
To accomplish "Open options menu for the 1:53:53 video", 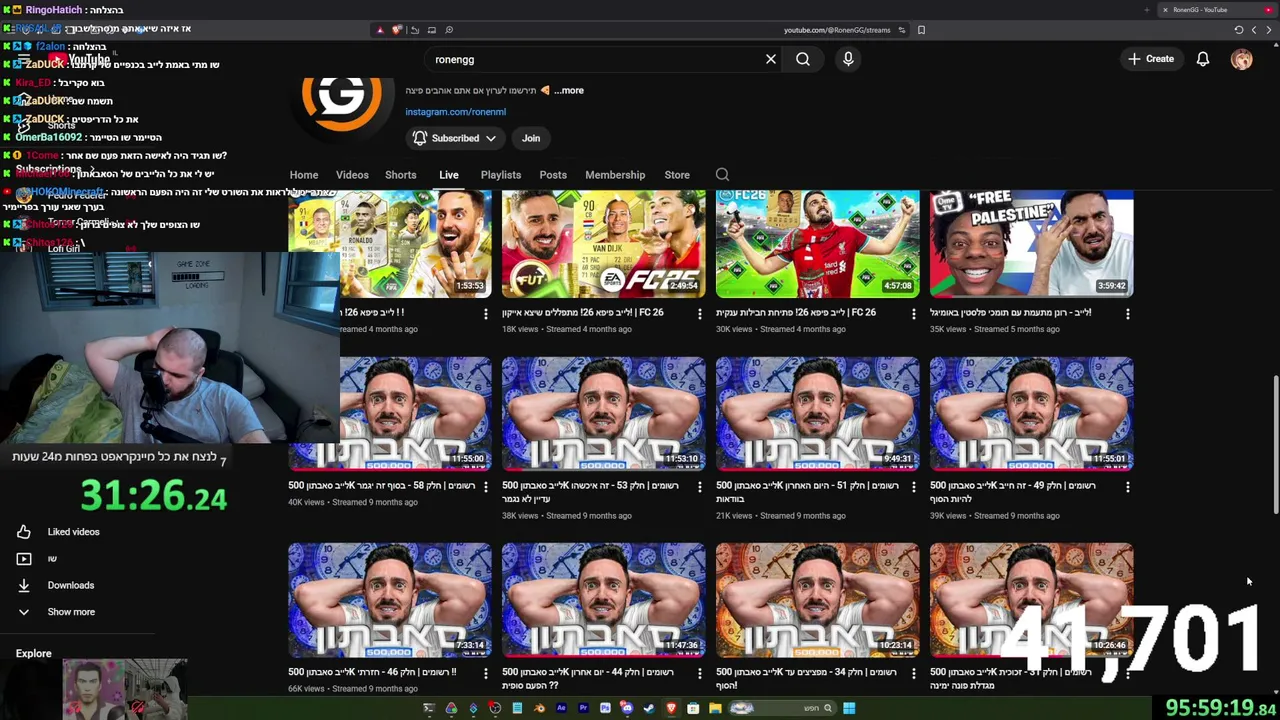I will click(485, 314).
